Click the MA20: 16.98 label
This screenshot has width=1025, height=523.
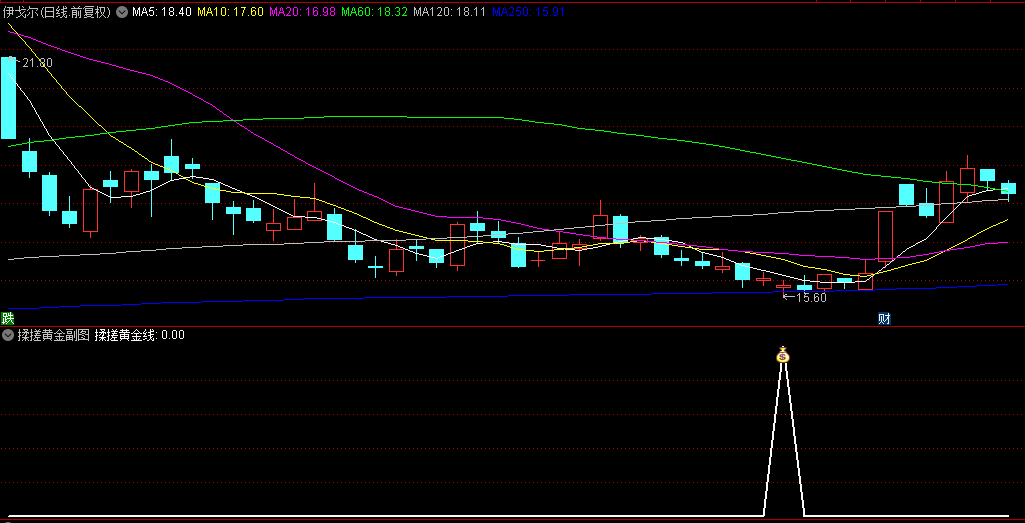pos(302,12)
